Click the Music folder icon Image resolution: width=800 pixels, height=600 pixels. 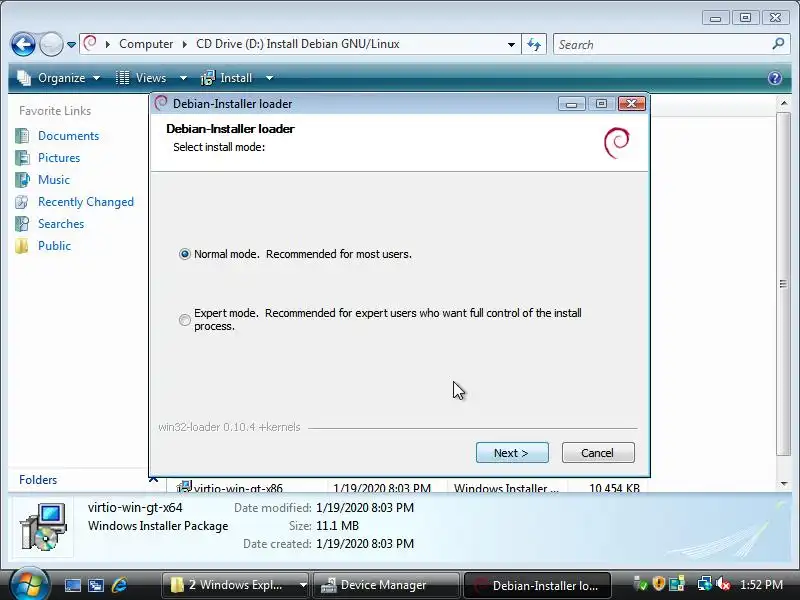pos(22,180)
